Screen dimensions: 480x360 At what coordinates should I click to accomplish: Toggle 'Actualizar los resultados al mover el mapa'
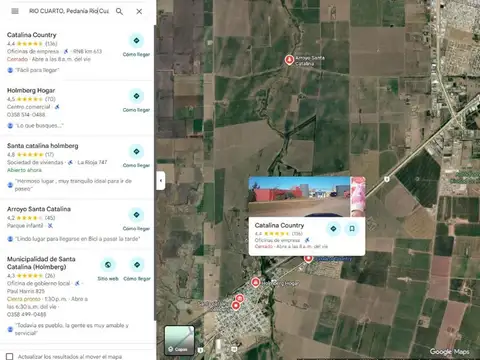pos(10,356)
